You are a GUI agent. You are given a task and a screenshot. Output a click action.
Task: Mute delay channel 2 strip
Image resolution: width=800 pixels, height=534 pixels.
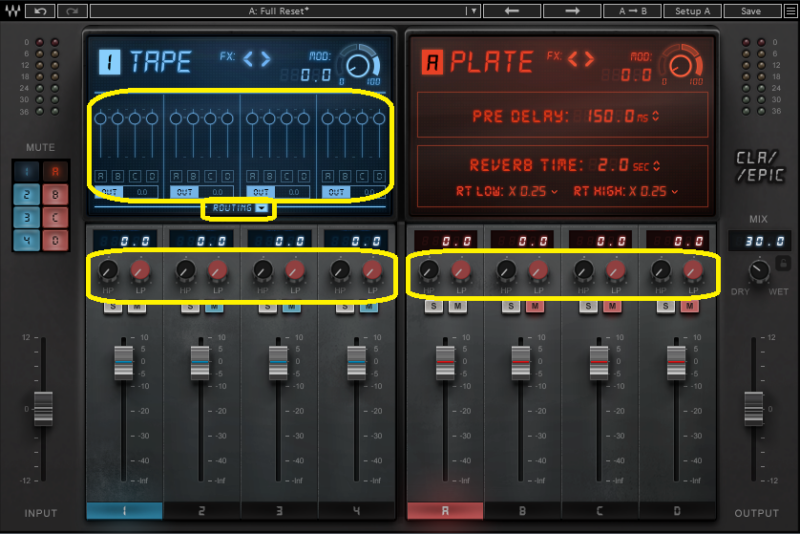click(215, 306)
